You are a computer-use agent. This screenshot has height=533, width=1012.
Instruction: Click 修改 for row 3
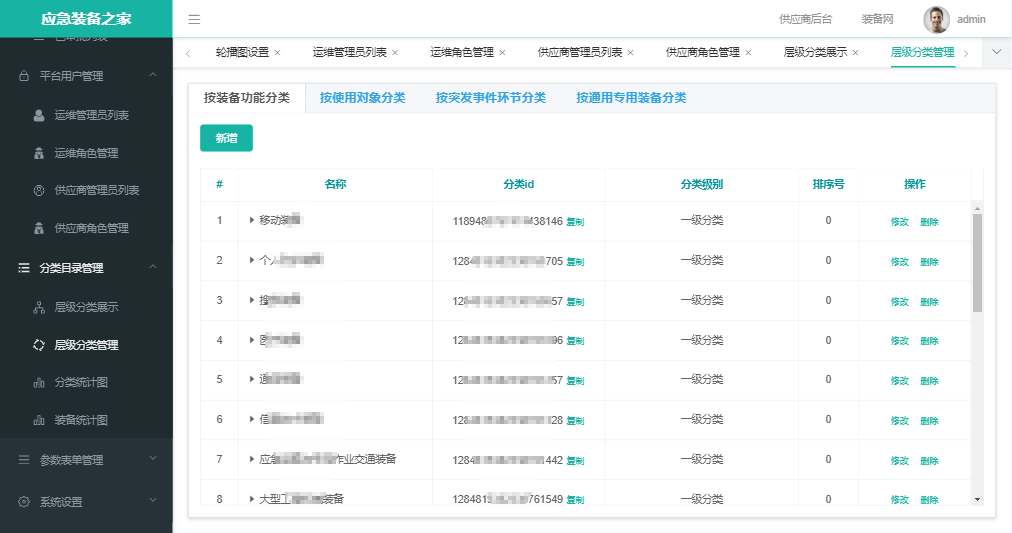(x=900, y=302)
